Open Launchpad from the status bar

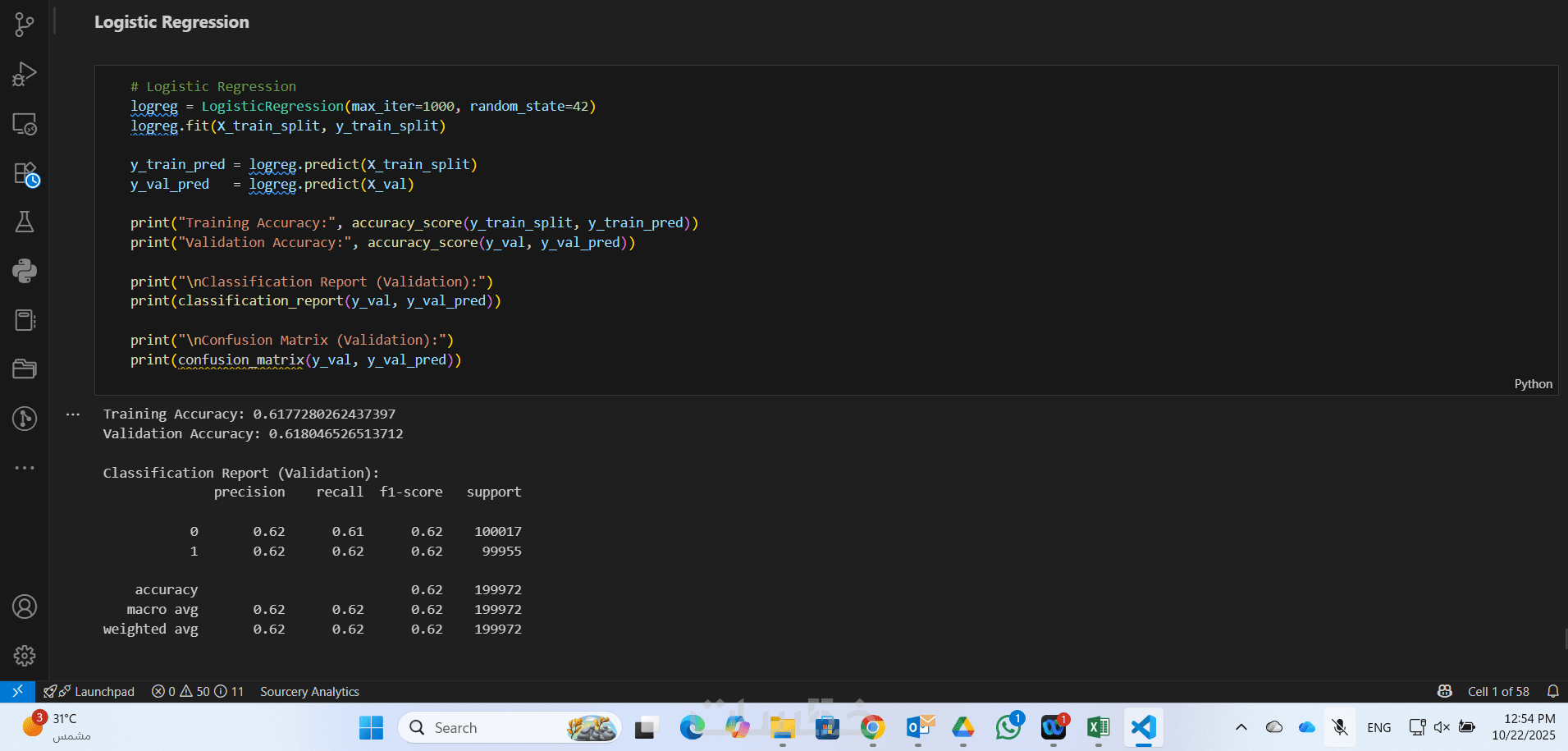pos(89,691)
